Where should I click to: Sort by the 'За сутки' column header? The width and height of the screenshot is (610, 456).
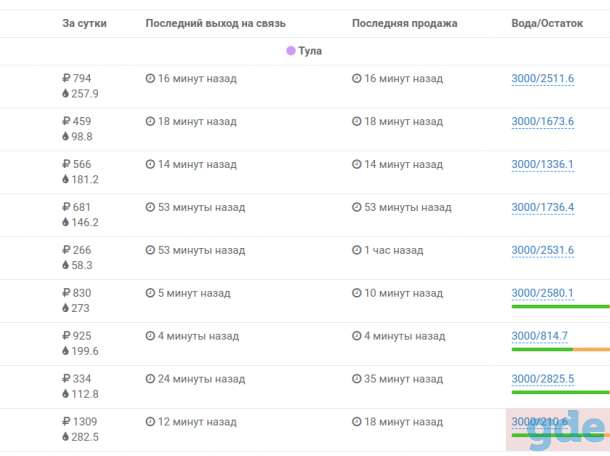84,23
